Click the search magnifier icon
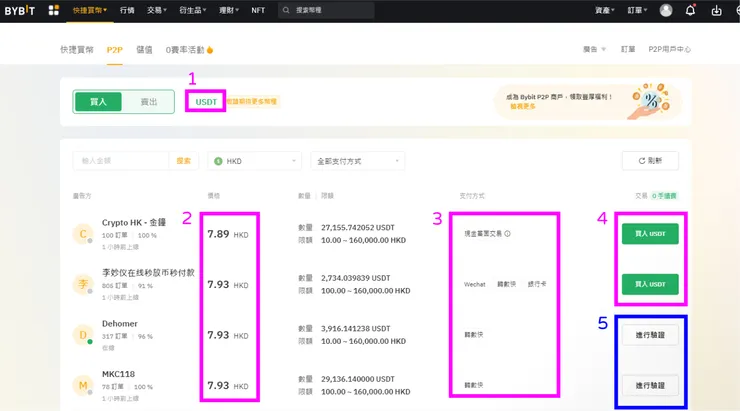The width and height of the screenshot is (740, 411). tap(286, 10)
